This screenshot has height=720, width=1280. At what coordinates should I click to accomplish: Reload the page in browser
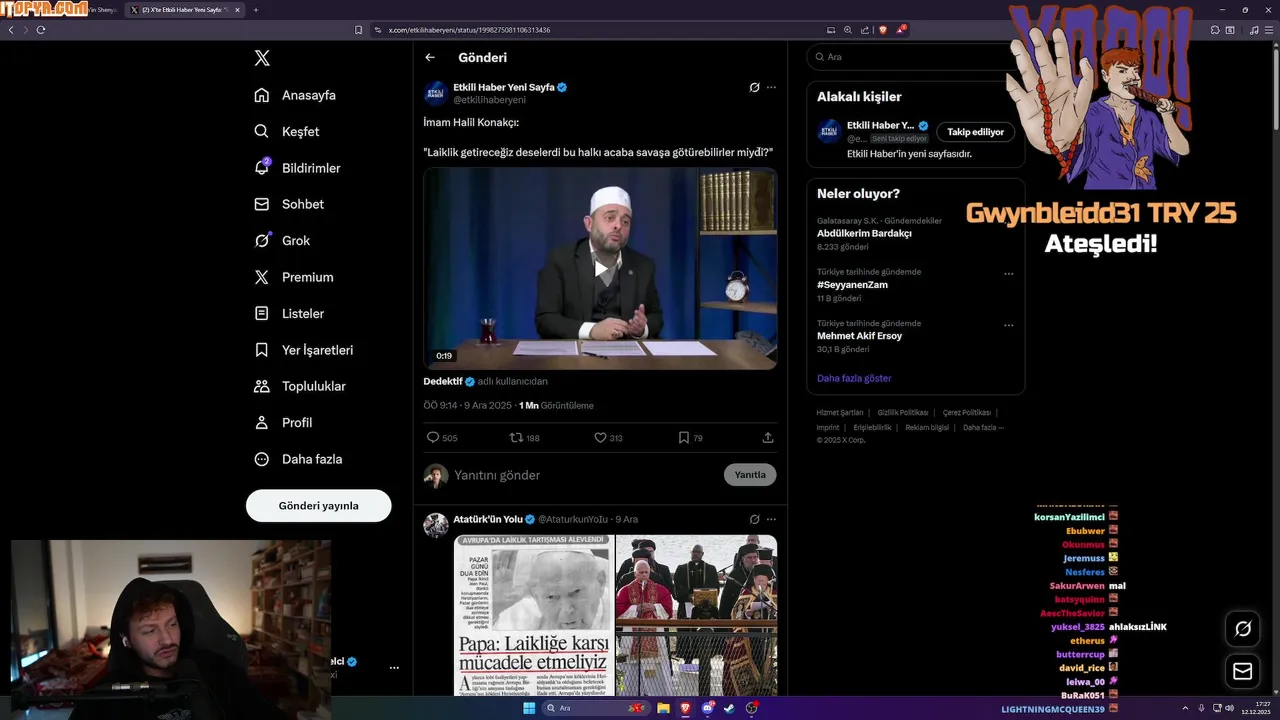tap(41, 30)
